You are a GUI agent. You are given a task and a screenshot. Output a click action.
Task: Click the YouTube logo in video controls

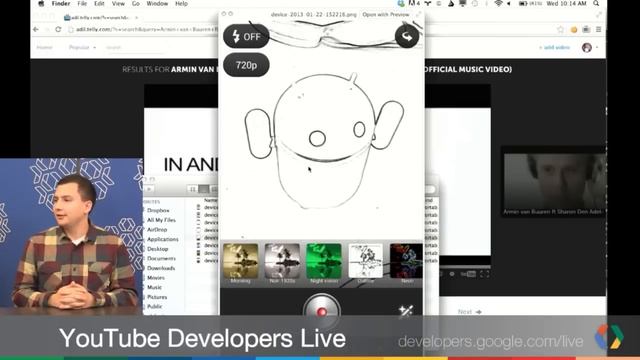(468, 274)
